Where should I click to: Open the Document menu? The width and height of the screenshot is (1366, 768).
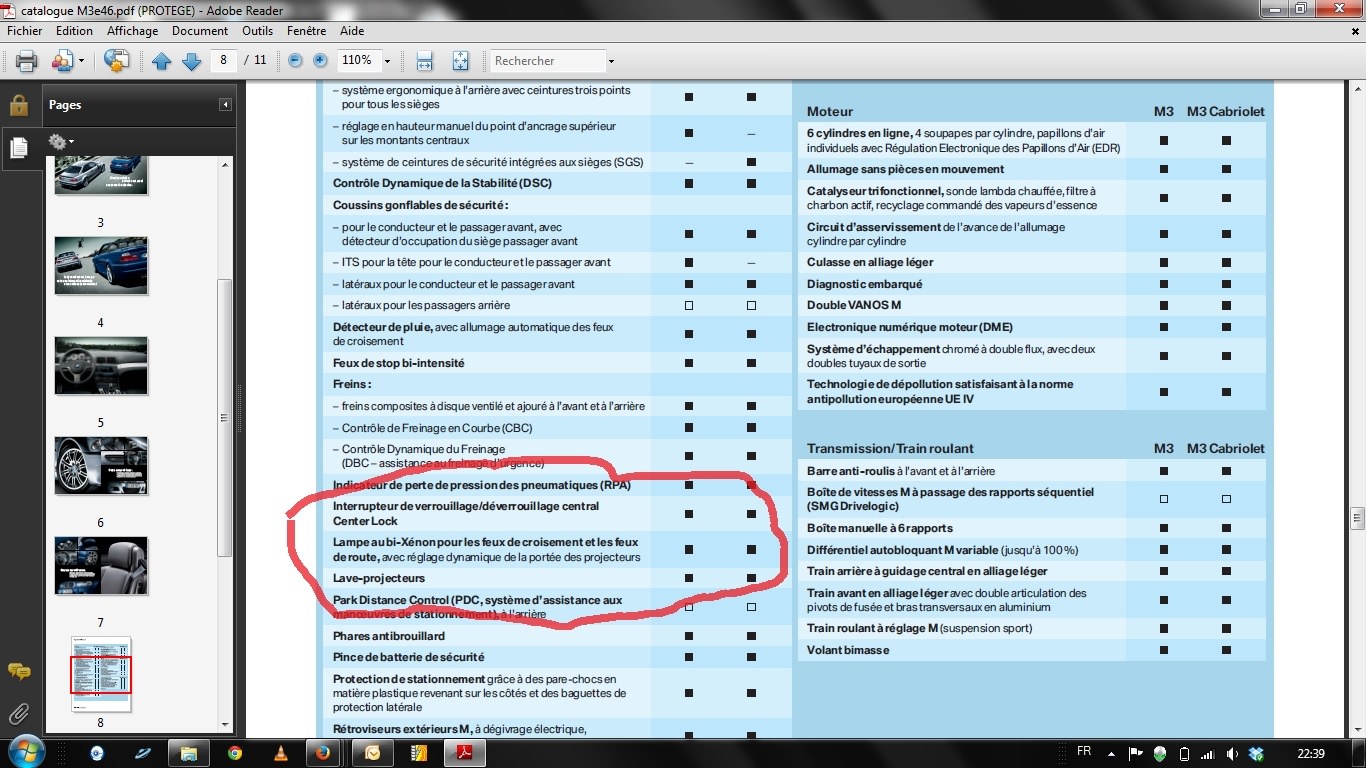200,31
